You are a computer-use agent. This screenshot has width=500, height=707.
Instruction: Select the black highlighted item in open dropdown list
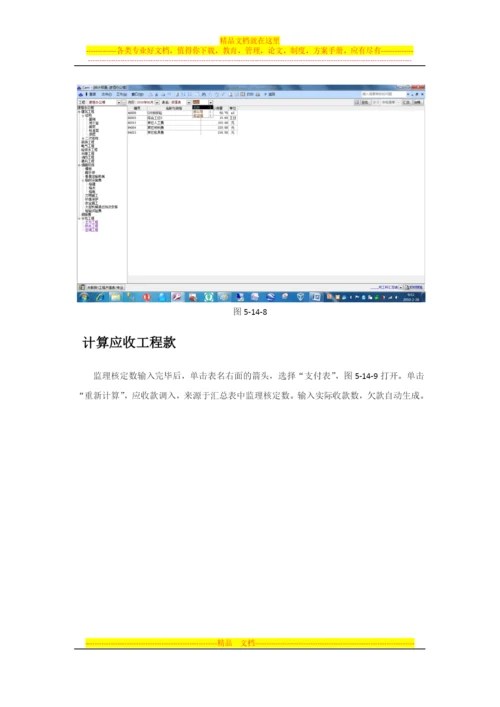202,107
